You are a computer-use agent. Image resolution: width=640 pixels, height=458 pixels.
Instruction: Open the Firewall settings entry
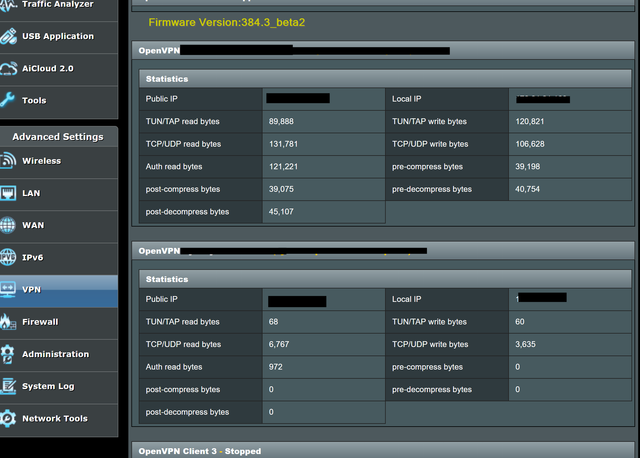(x=40, y=322)
